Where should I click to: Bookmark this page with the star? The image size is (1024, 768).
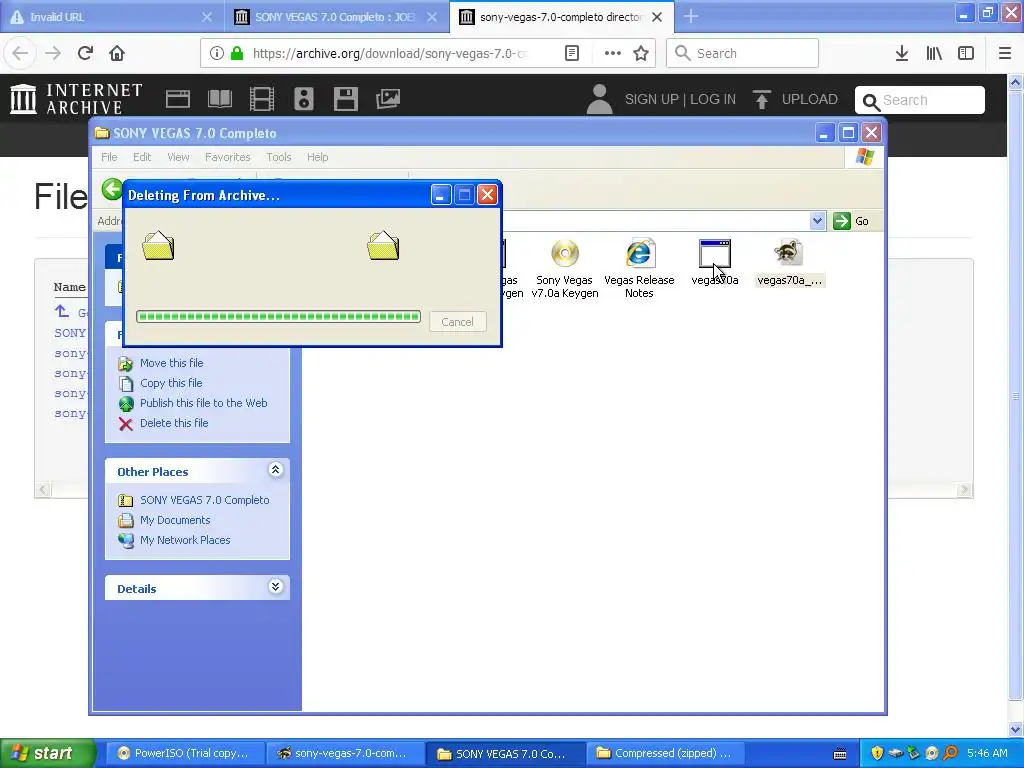click(x=641, y=54)
